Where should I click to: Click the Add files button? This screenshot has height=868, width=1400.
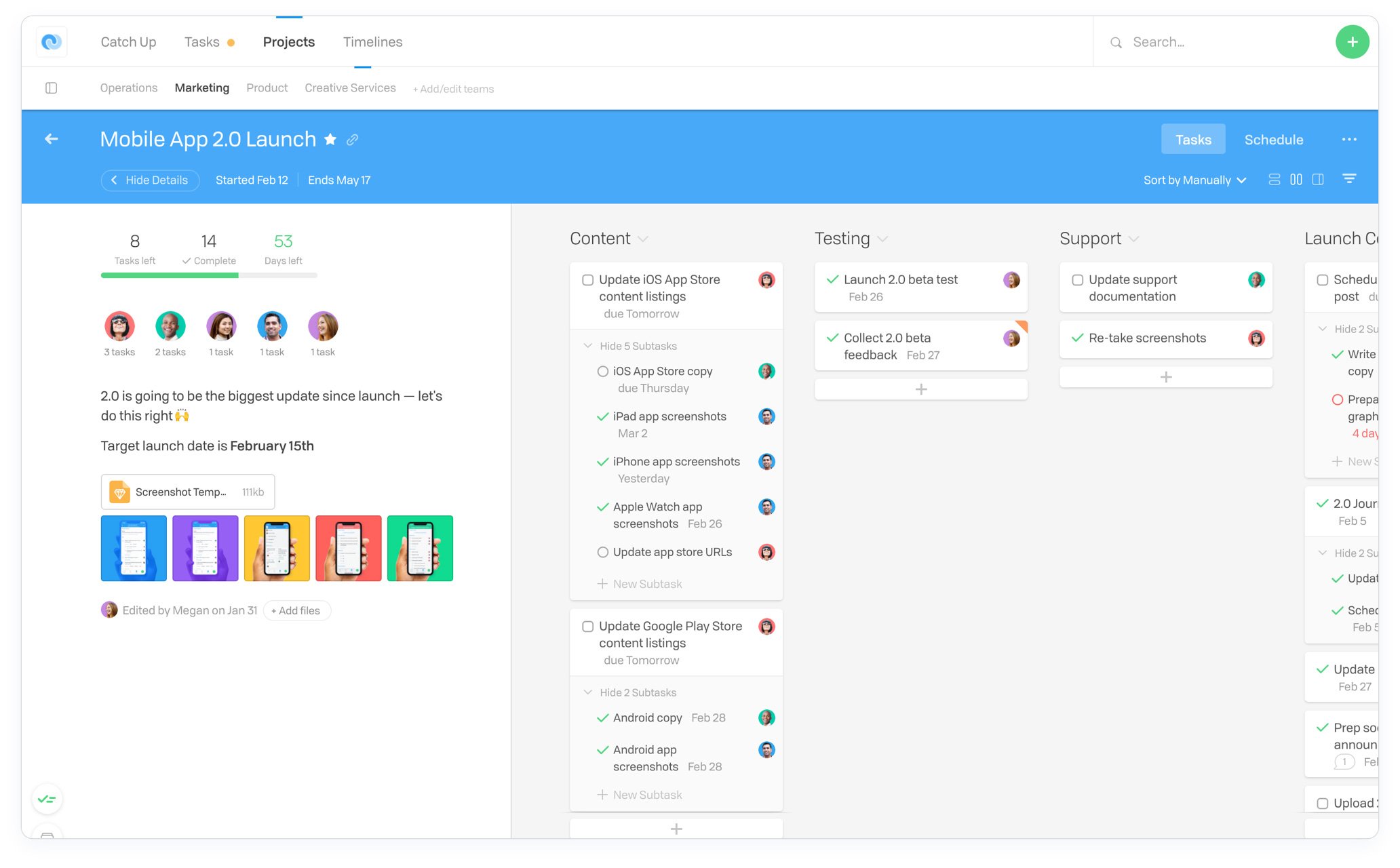point(296,610)
